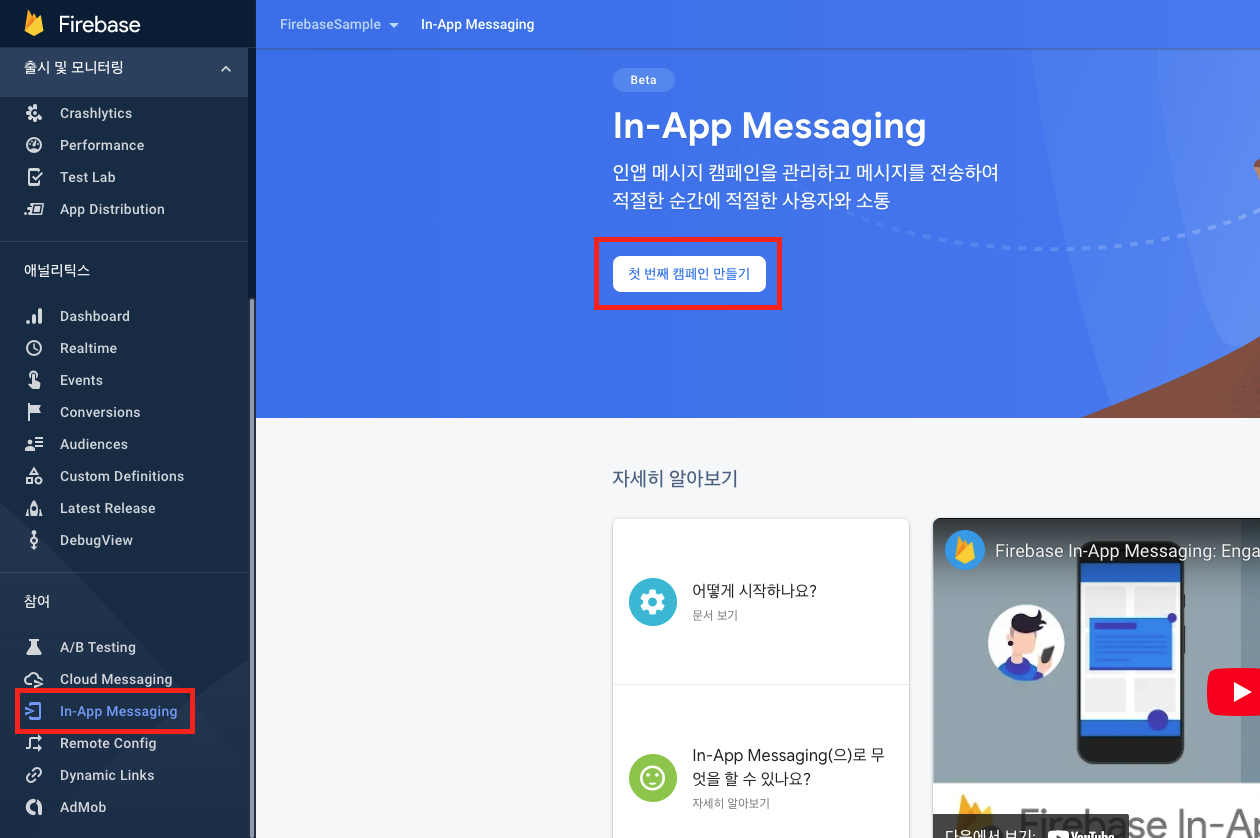Viewport: 1260px width, 838px height.
Task: Open Test Lab from sidebar
Action: [88, 177]
